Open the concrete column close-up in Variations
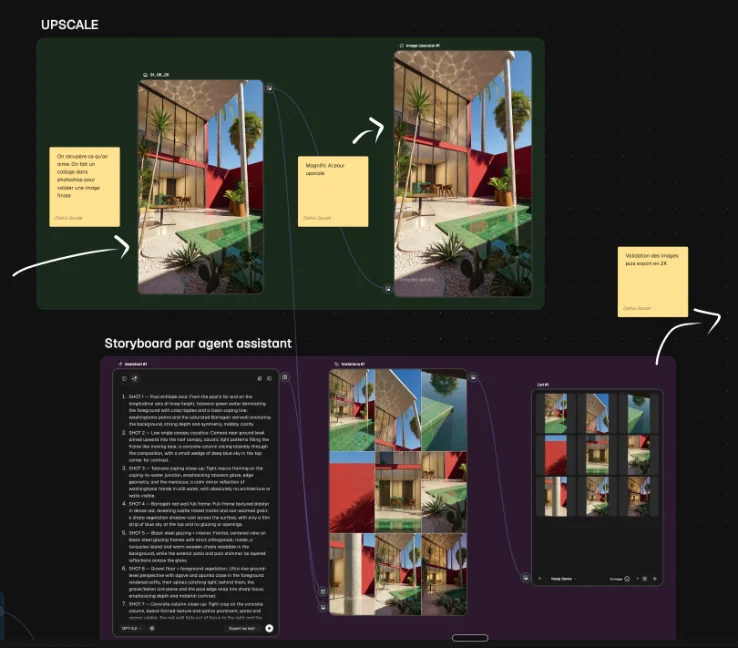 [x=352, y=574]
